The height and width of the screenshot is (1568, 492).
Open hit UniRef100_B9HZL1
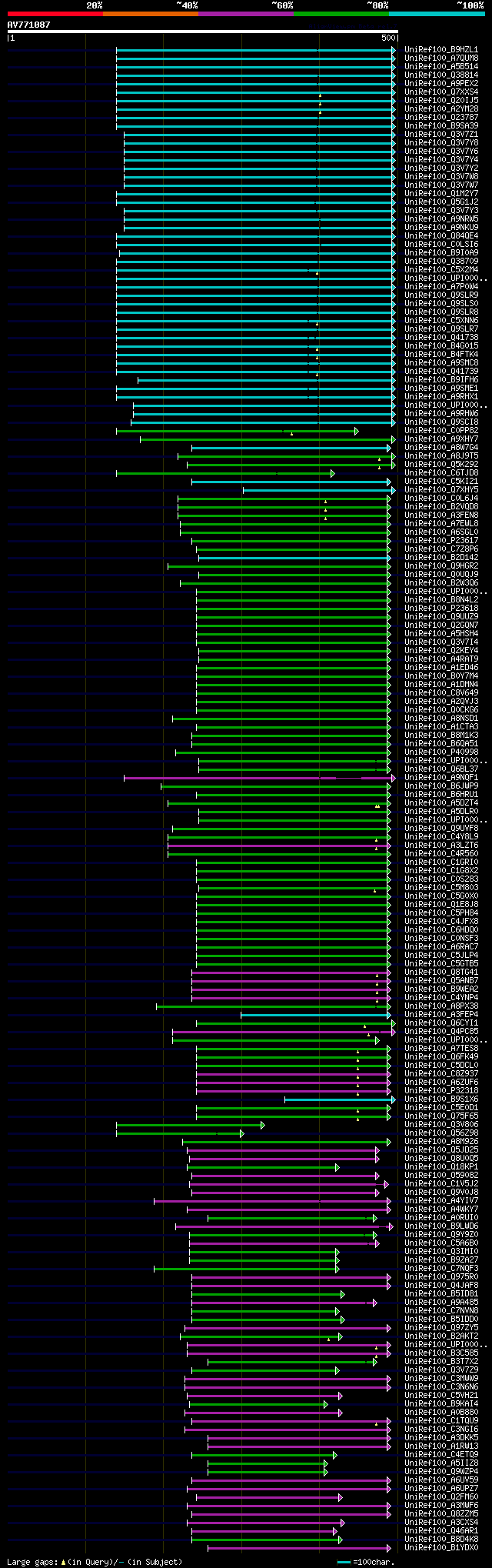pos(441,50)
